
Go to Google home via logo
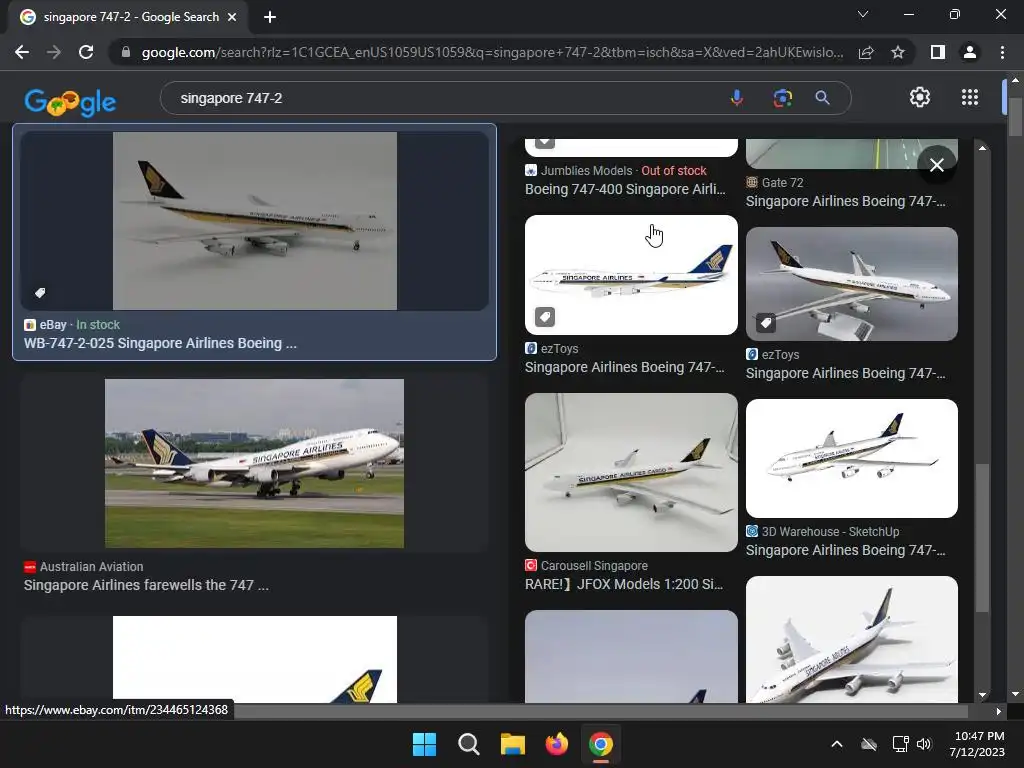pyautogui.click(x=70, y=101)
